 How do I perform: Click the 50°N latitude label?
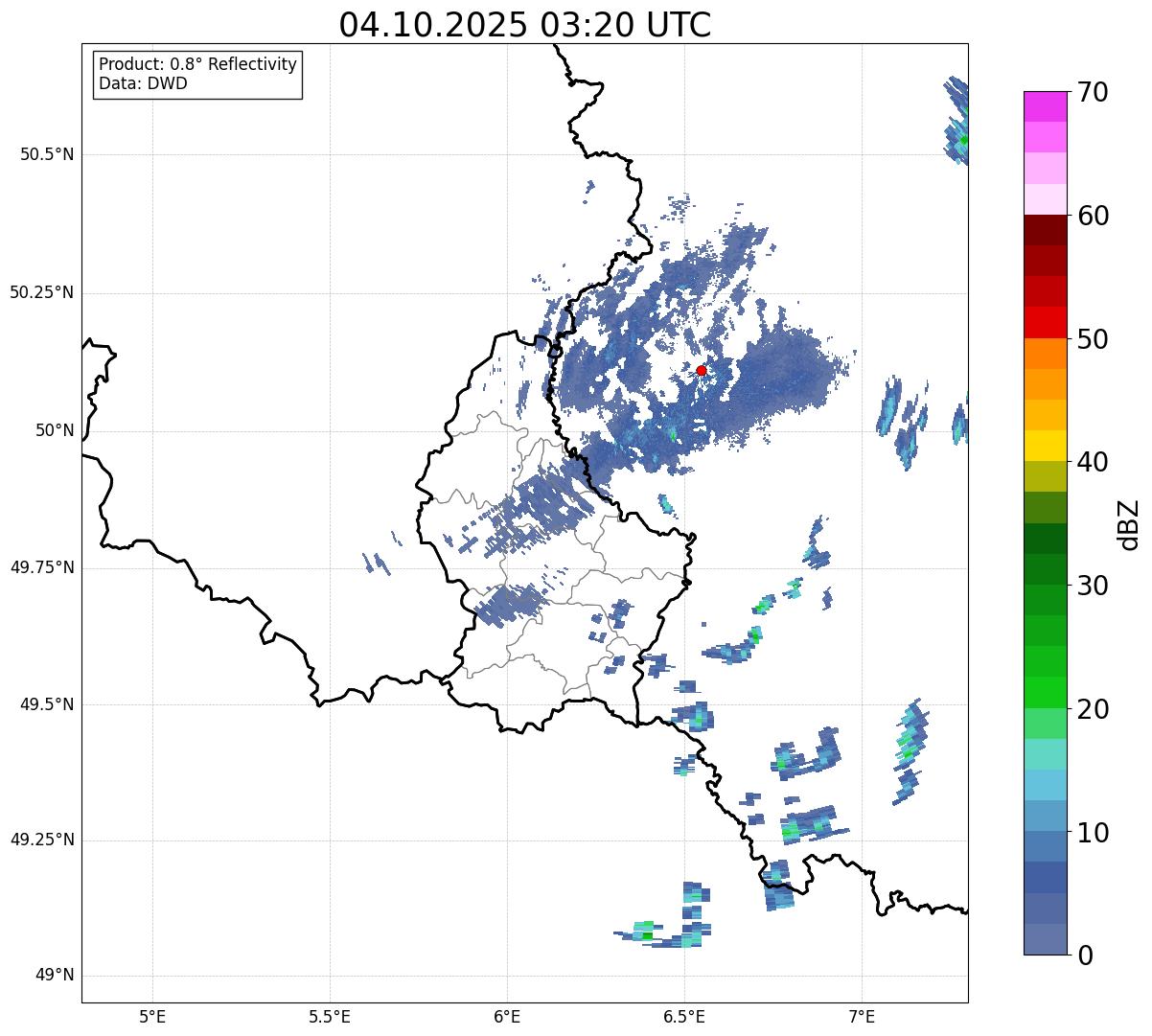coord(55,431)
